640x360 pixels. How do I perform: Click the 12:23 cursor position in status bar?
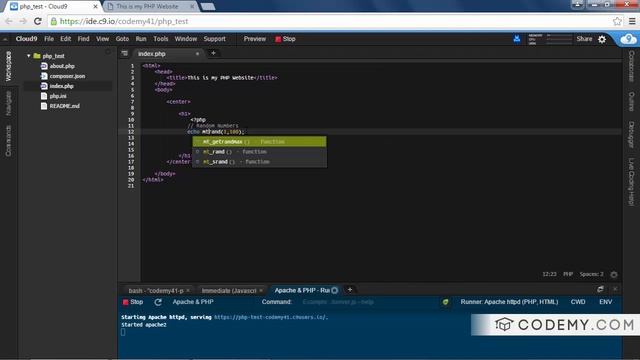point(549,274)
